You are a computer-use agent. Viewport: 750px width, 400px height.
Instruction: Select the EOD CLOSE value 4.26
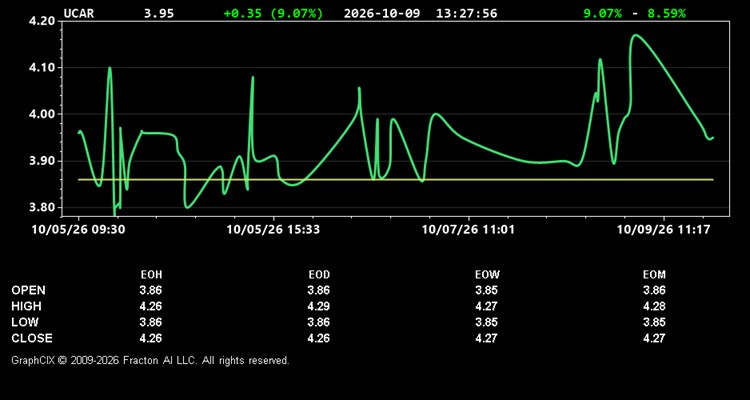point(319,338)
